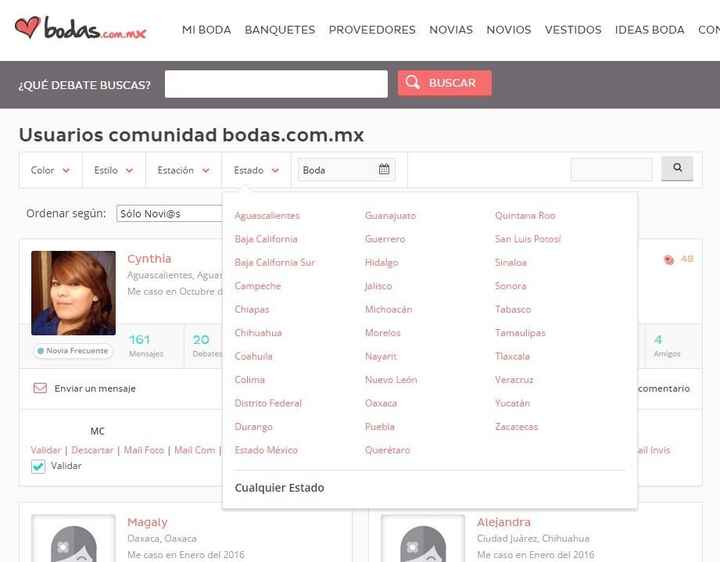Image resolution: width=720 pixels, height=562 pixels.
Task: Select Sinaloa state
Action: click(x=511, y=262)
